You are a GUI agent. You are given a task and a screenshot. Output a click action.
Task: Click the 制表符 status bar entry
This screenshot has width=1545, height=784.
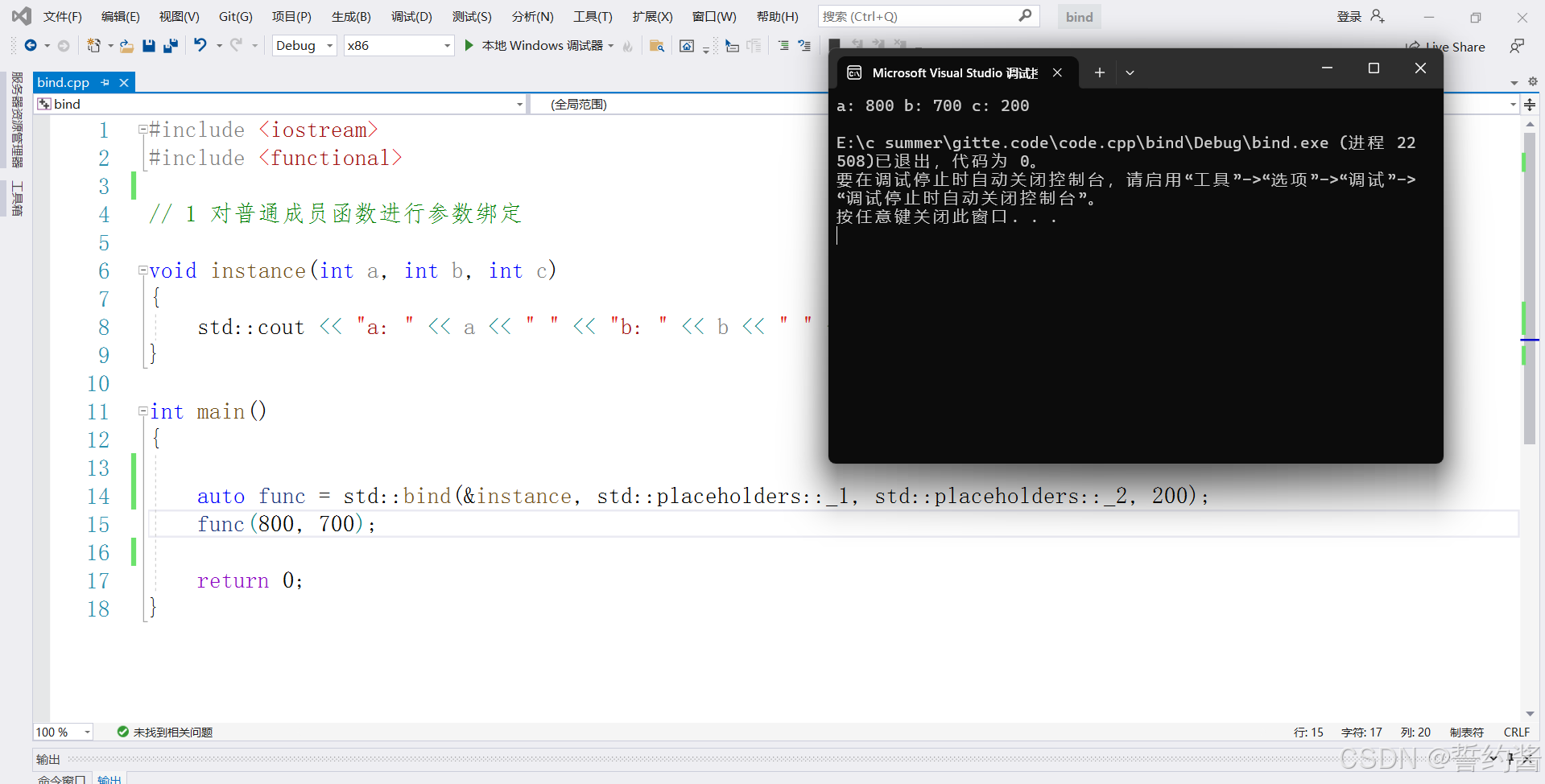tap(1467, 732)
